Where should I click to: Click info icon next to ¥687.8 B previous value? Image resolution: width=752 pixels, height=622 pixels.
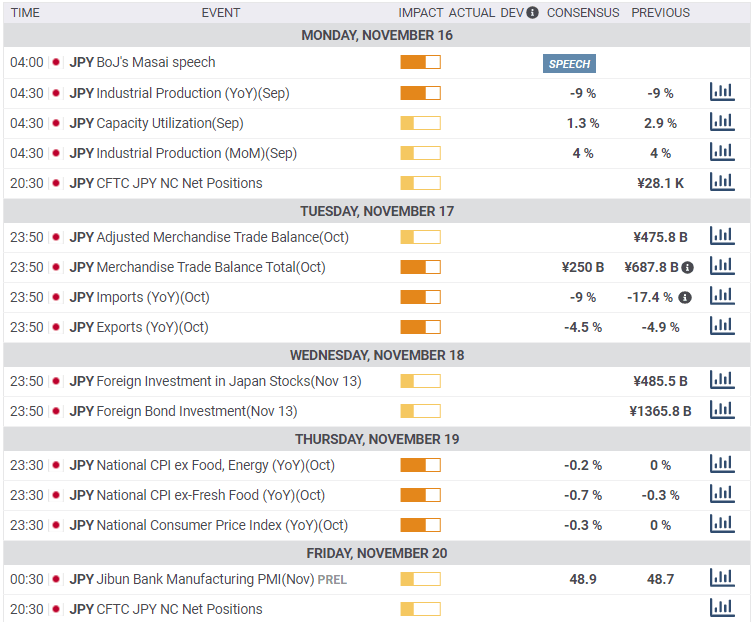[x=688, y=267]
